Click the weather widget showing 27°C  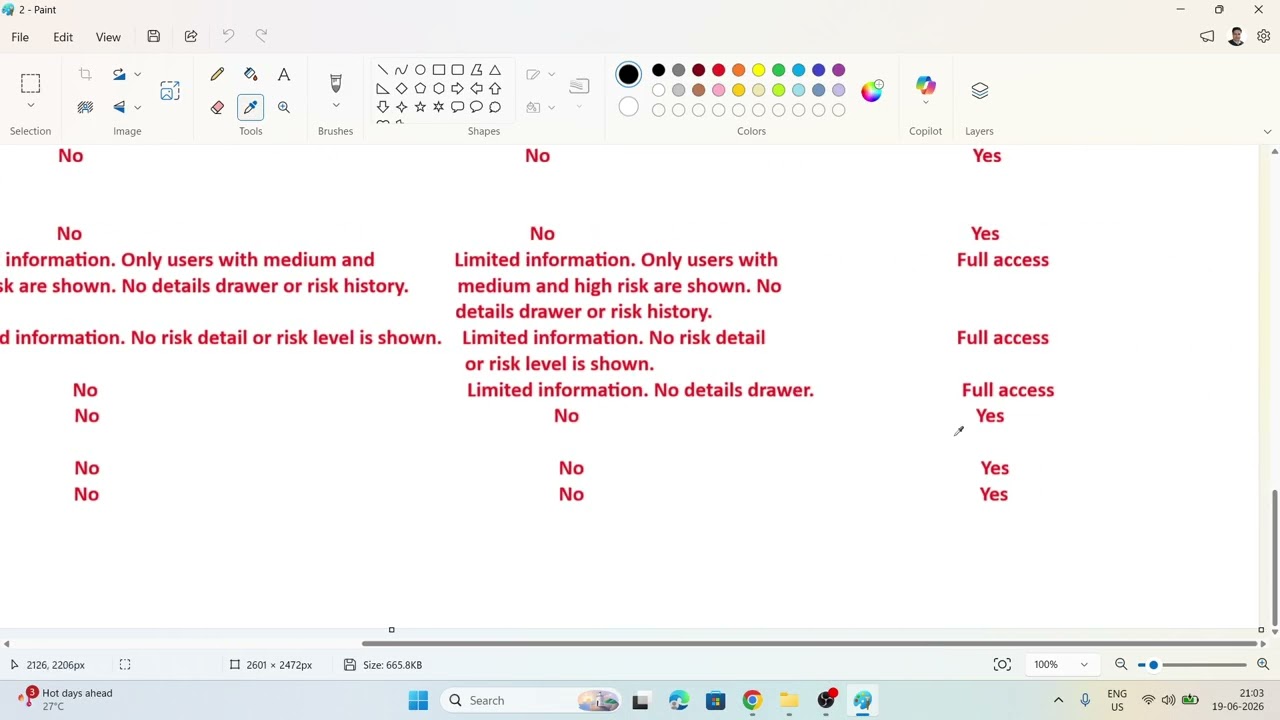coord(66,699)
